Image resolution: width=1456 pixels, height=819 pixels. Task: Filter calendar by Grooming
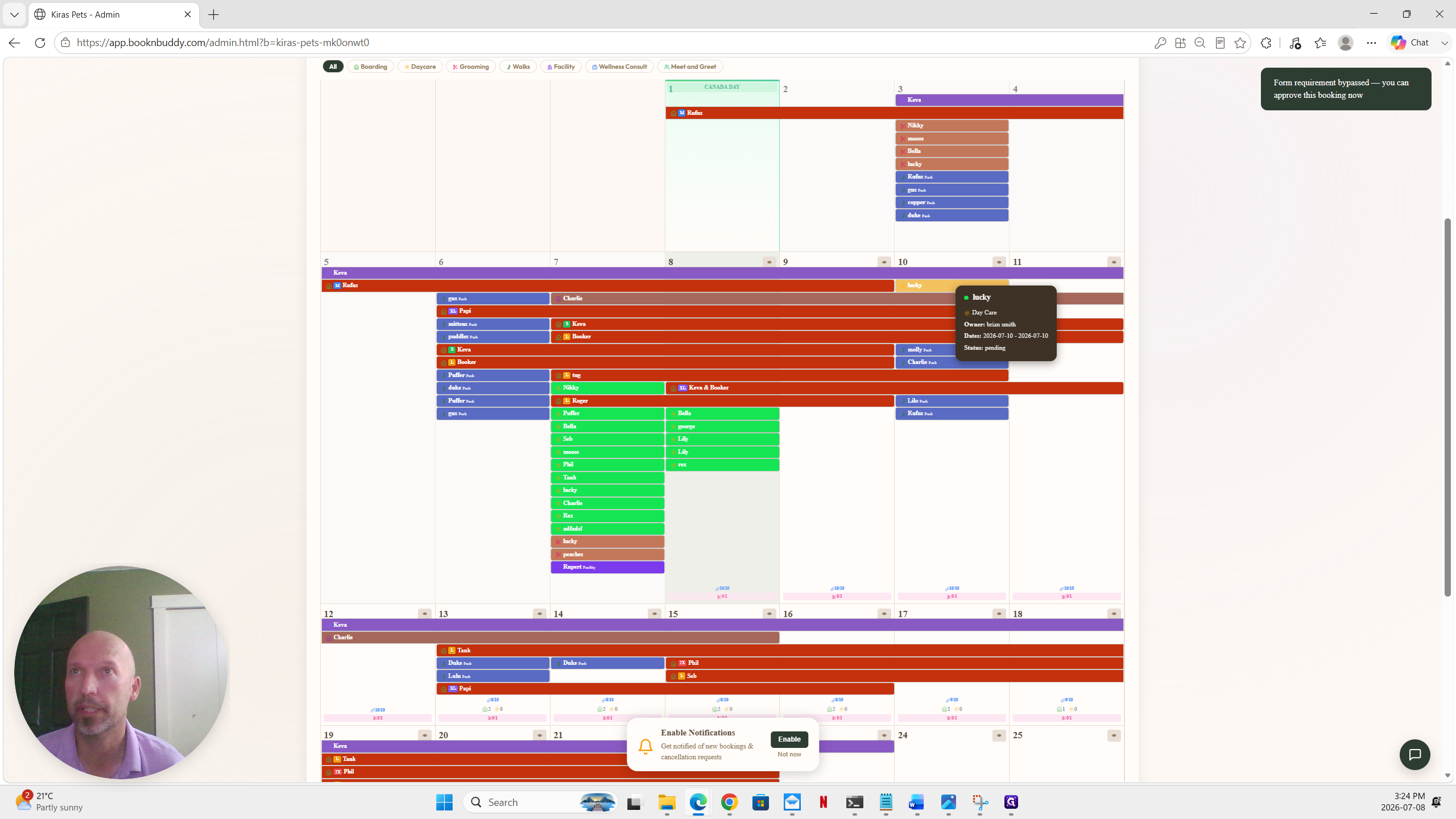pos(470,67)
